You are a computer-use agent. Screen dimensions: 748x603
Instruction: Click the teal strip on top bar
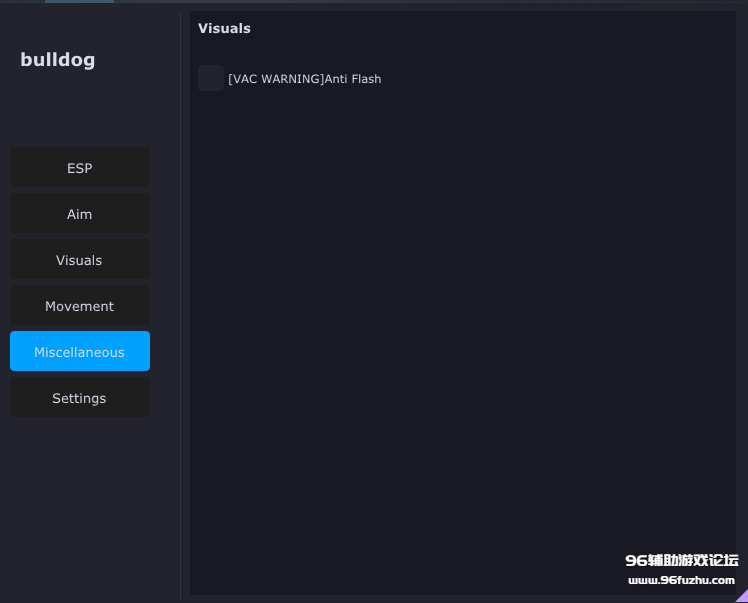coord(79,1)
